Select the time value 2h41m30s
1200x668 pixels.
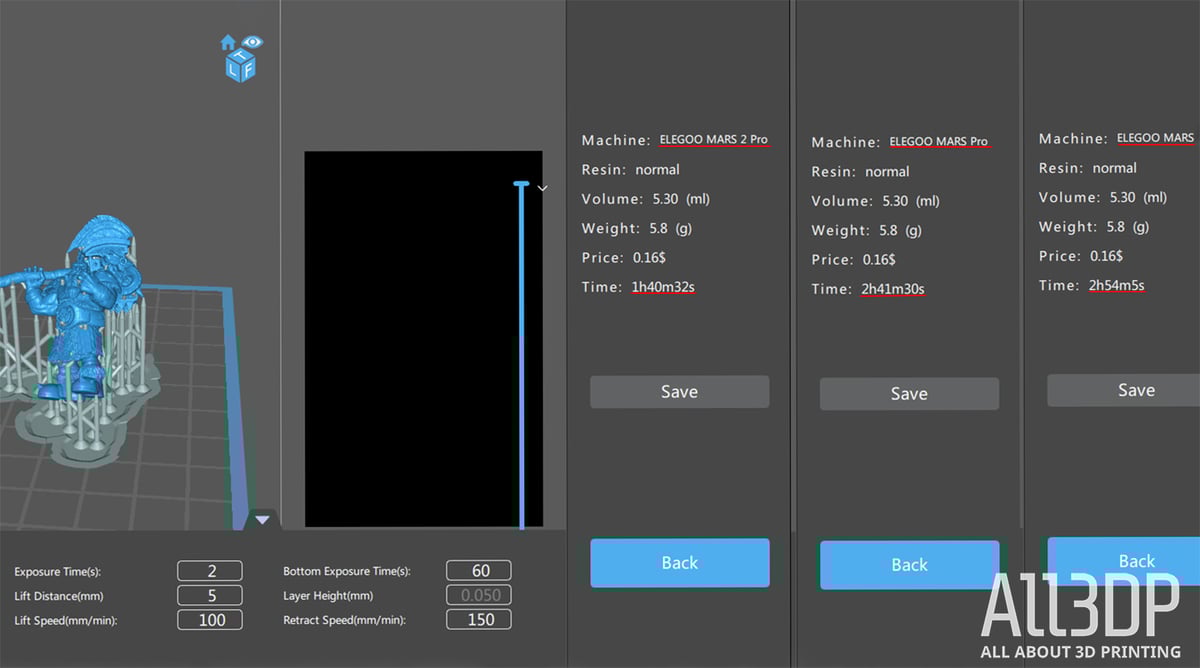coord(892,289)
